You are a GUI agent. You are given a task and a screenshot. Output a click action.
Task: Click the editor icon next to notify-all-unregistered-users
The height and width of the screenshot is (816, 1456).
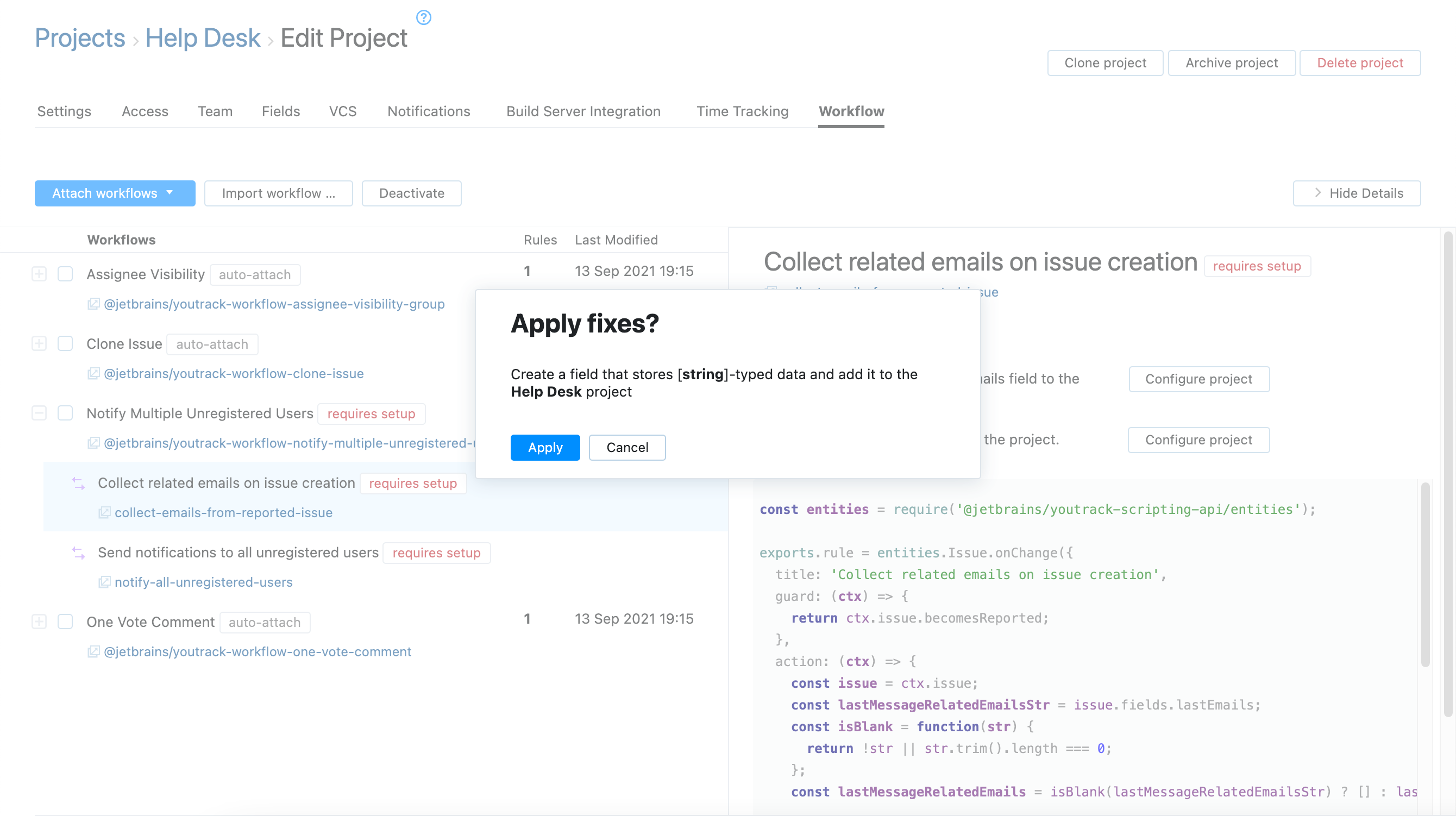(x=104, y=582)
